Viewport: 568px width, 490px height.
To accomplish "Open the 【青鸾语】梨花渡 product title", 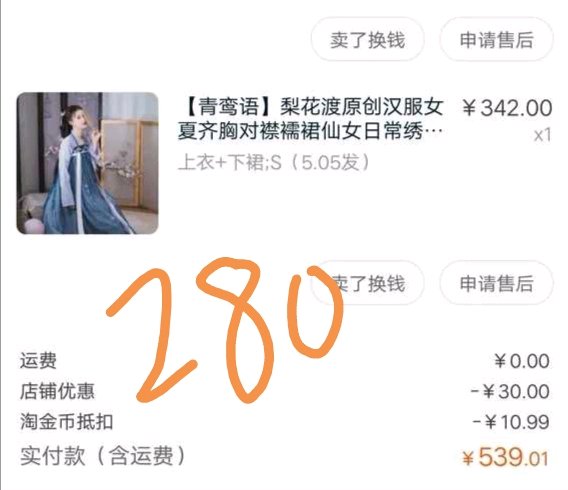I will coord(310,119).
